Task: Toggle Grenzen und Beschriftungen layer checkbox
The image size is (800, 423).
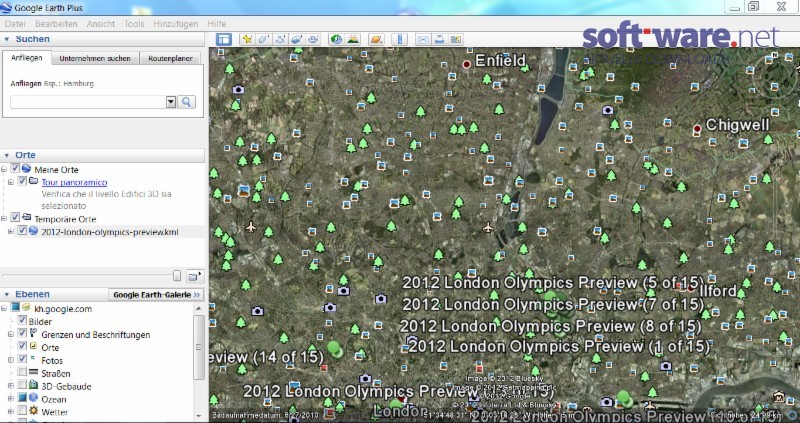Action: tap(22, 333)
